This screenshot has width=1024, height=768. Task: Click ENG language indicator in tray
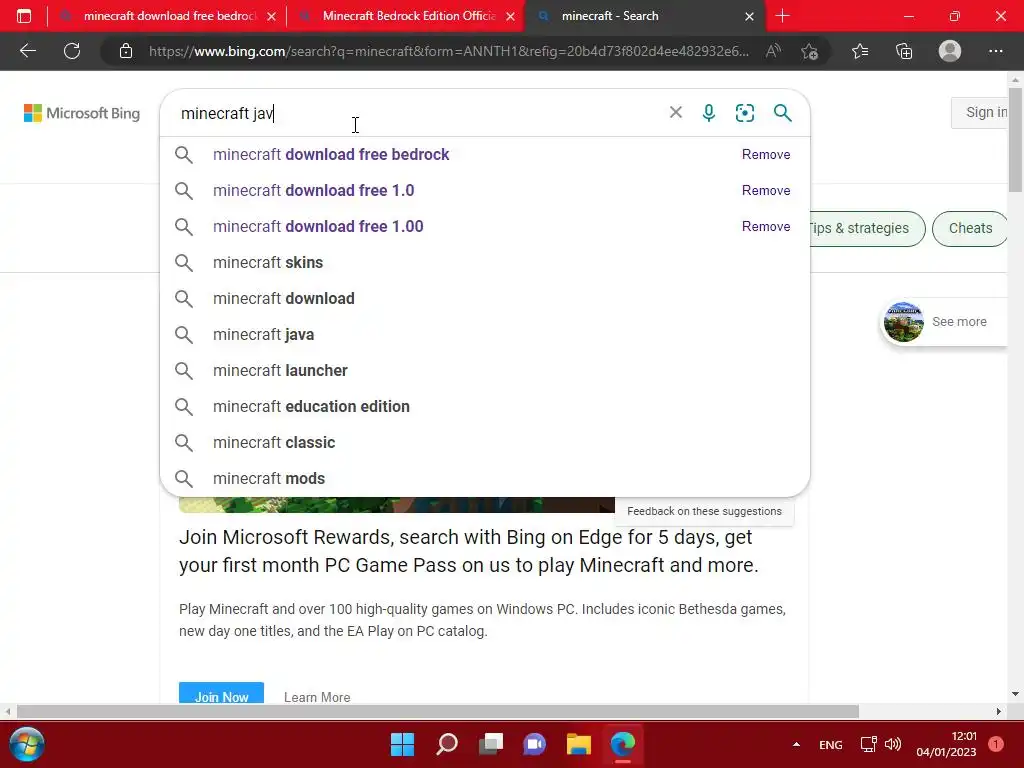[x=831, y=744]
